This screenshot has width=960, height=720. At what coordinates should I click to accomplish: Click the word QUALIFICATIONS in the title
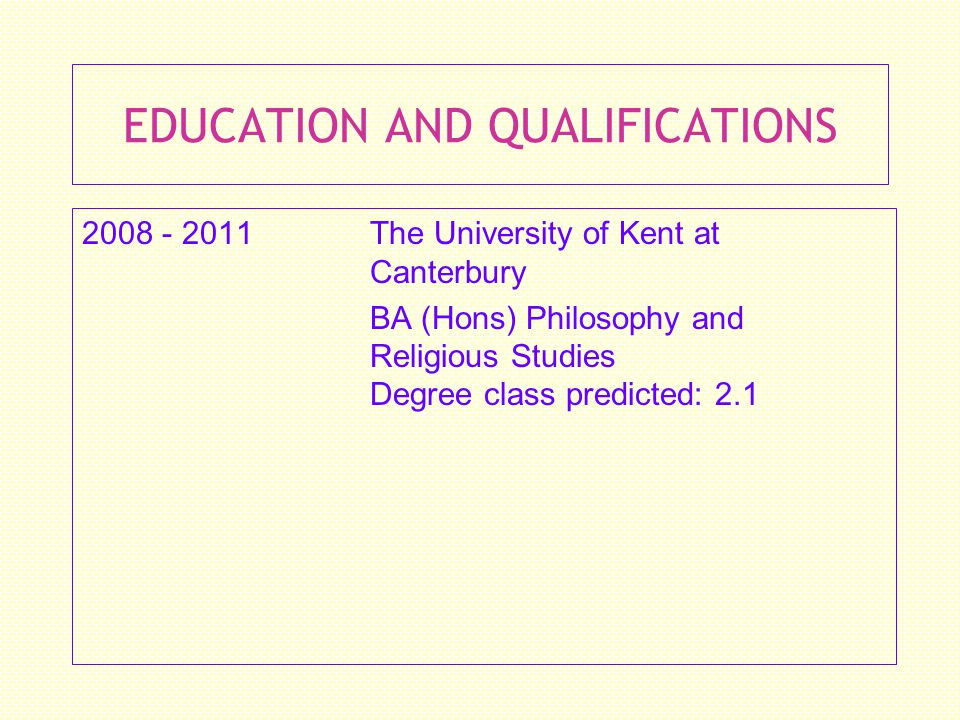pyautogui.click(x=663, y=127)
